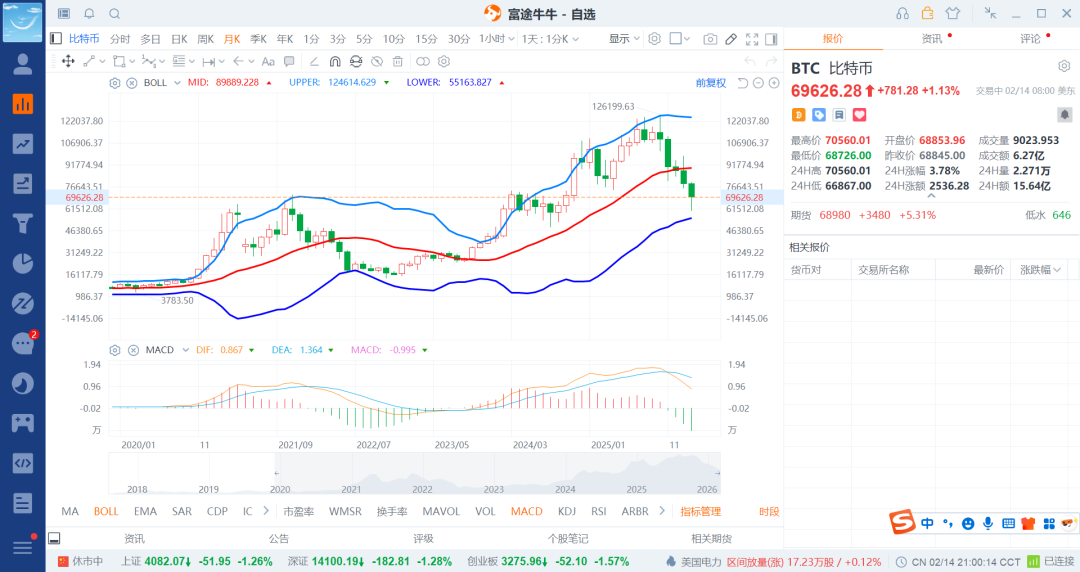Toggle the BOLL indicator at bottom

click(106, 511)
